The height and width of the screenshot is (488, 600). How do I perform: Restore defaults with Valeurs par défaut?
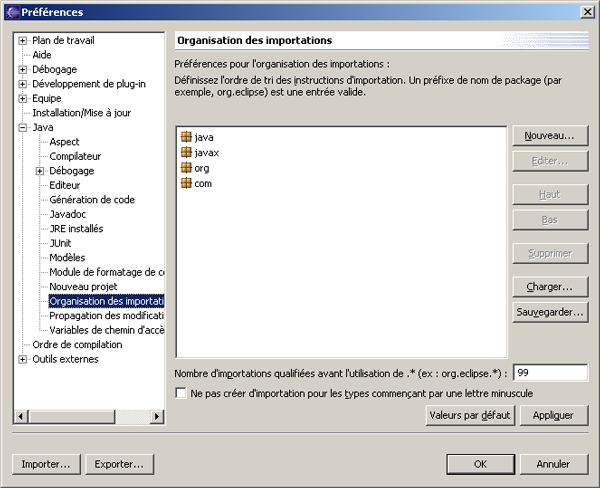[x=470, y=415]
